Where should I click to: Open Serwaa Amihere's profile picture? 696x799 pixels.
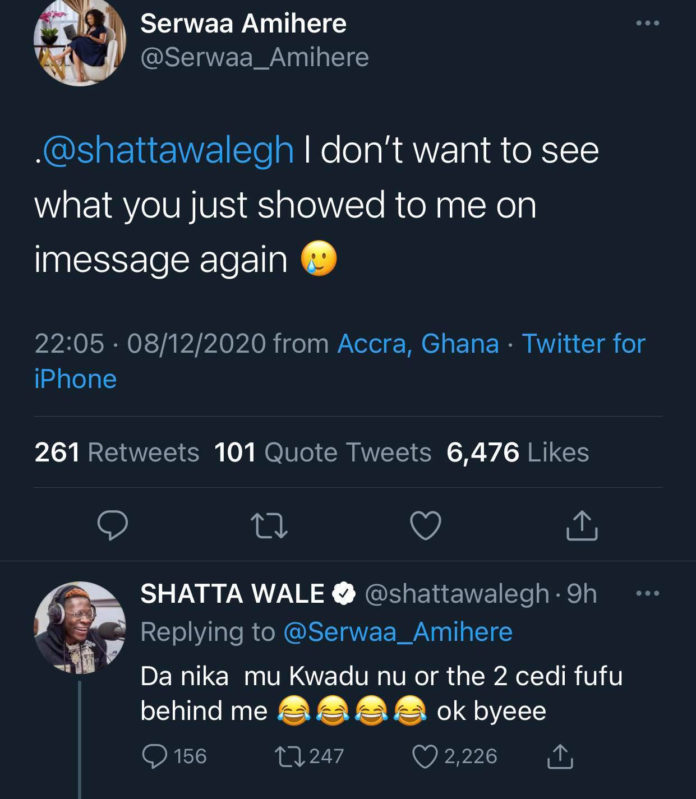coord(79,42)
